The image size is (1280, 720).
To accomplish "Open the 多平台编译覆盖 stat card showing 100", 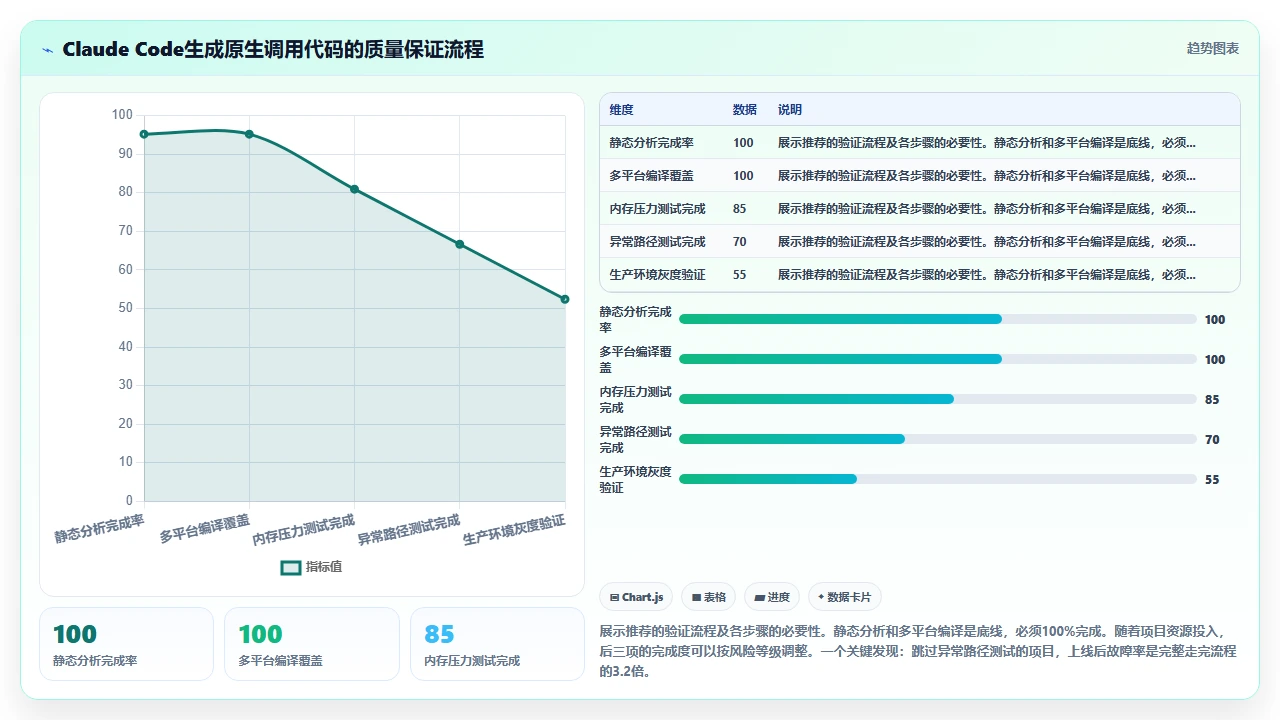I will (312, 644).
